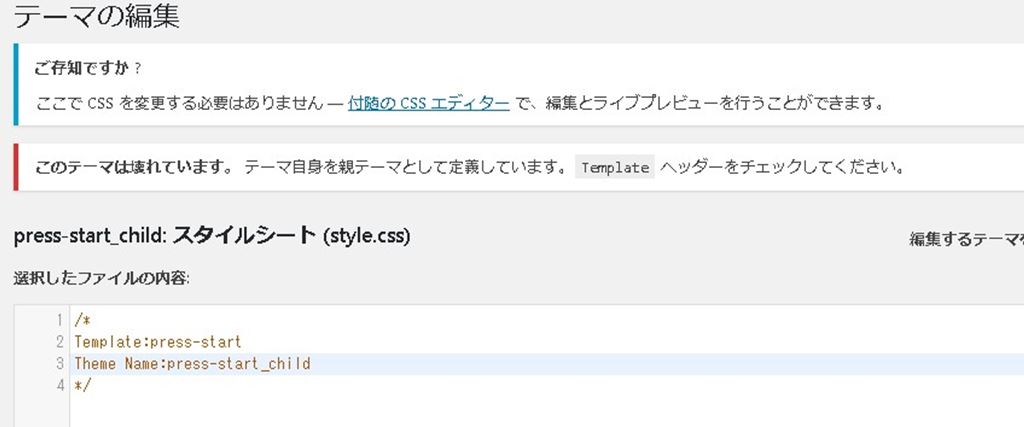
Task: Click the スタイルシート (style.css) file heading
Action: [292, 237]
